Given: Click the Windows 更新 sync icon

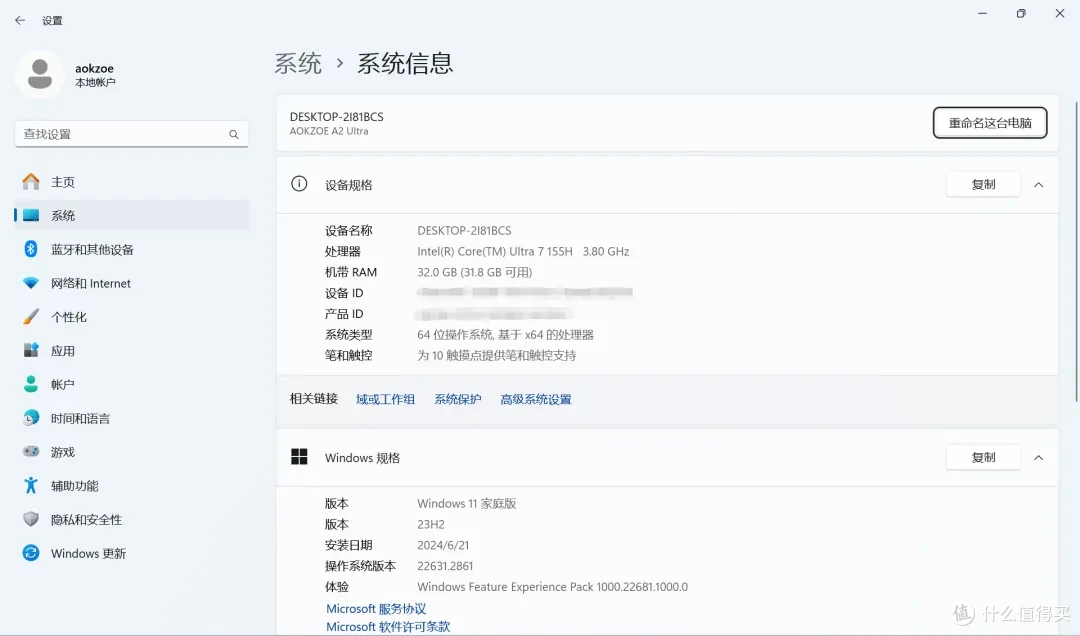Looking at the screenshot, I should [31, 553].
